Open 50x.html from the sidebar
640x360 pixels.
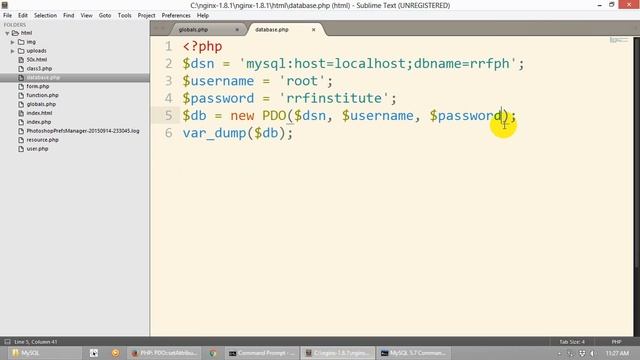(x=37, y=60)
